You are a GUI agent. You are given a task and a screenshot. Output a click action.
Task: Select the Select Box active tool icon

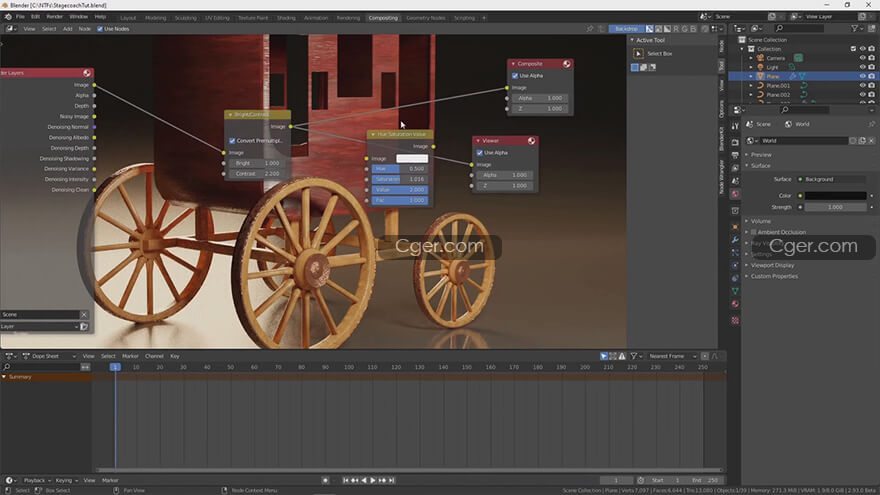[x=638, y=53]
